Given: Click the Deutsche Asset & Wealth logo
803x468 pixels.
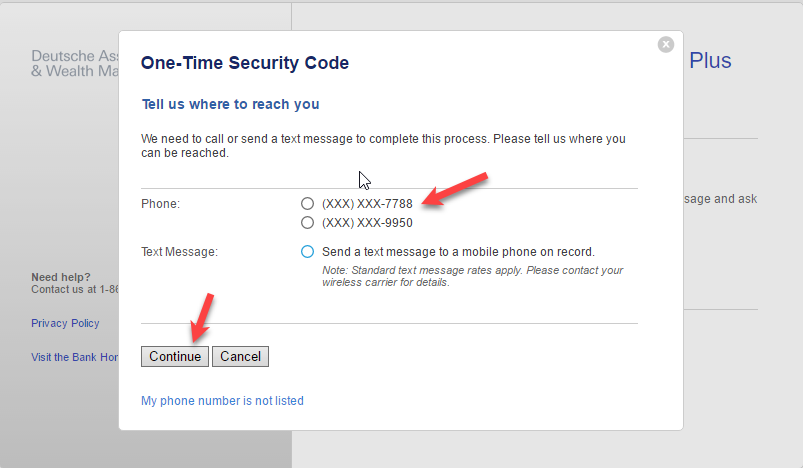Looking at the screenshot, I should tap(75, 63).
